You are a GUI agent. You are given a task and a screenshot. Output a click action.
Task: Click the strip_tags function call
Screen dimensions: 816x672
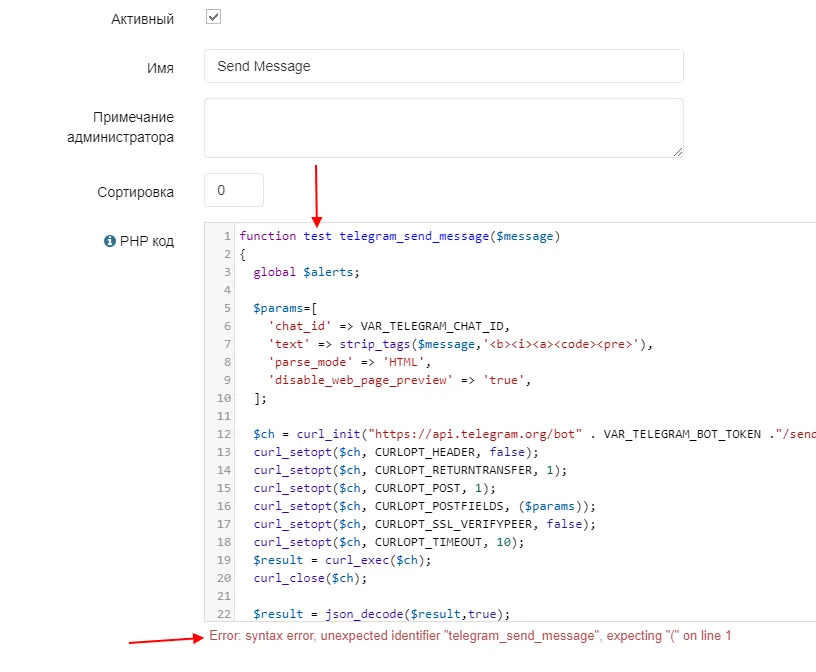[375, 344]
